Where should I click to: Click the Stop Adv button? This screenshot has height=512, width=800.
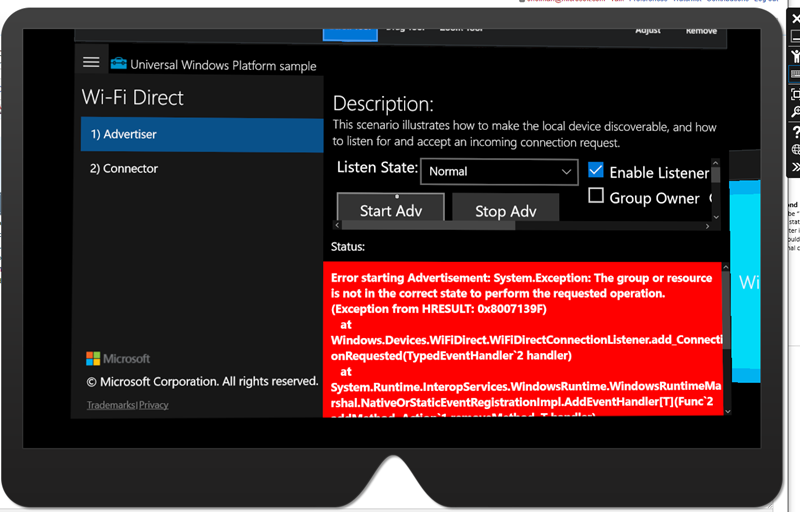(x=506, y=208)
